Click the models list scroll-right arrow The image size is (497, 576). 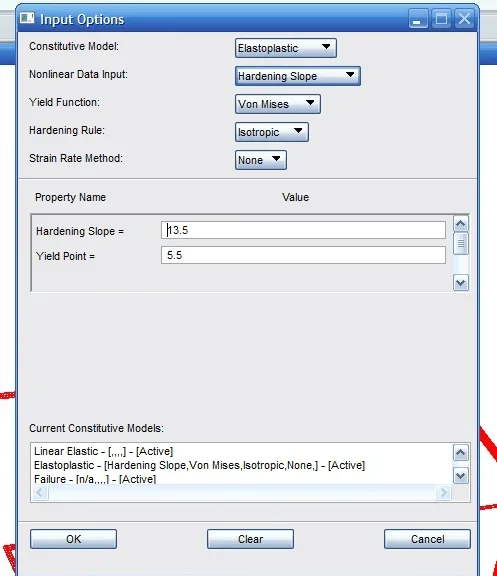click(x=443, y=492)
